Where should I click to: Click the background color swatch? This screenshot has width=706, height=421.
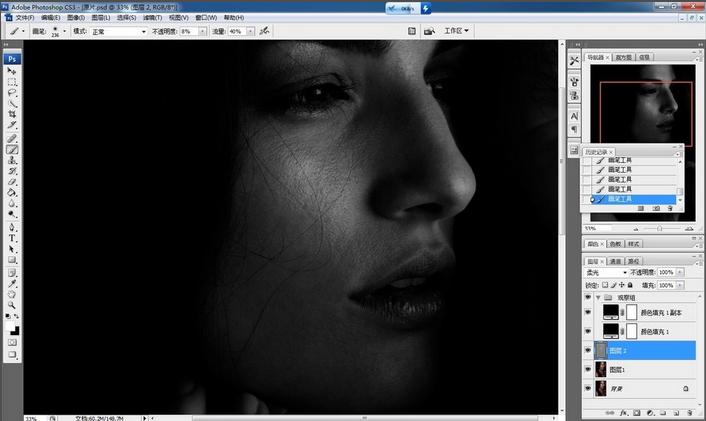[x=16, y=332]
